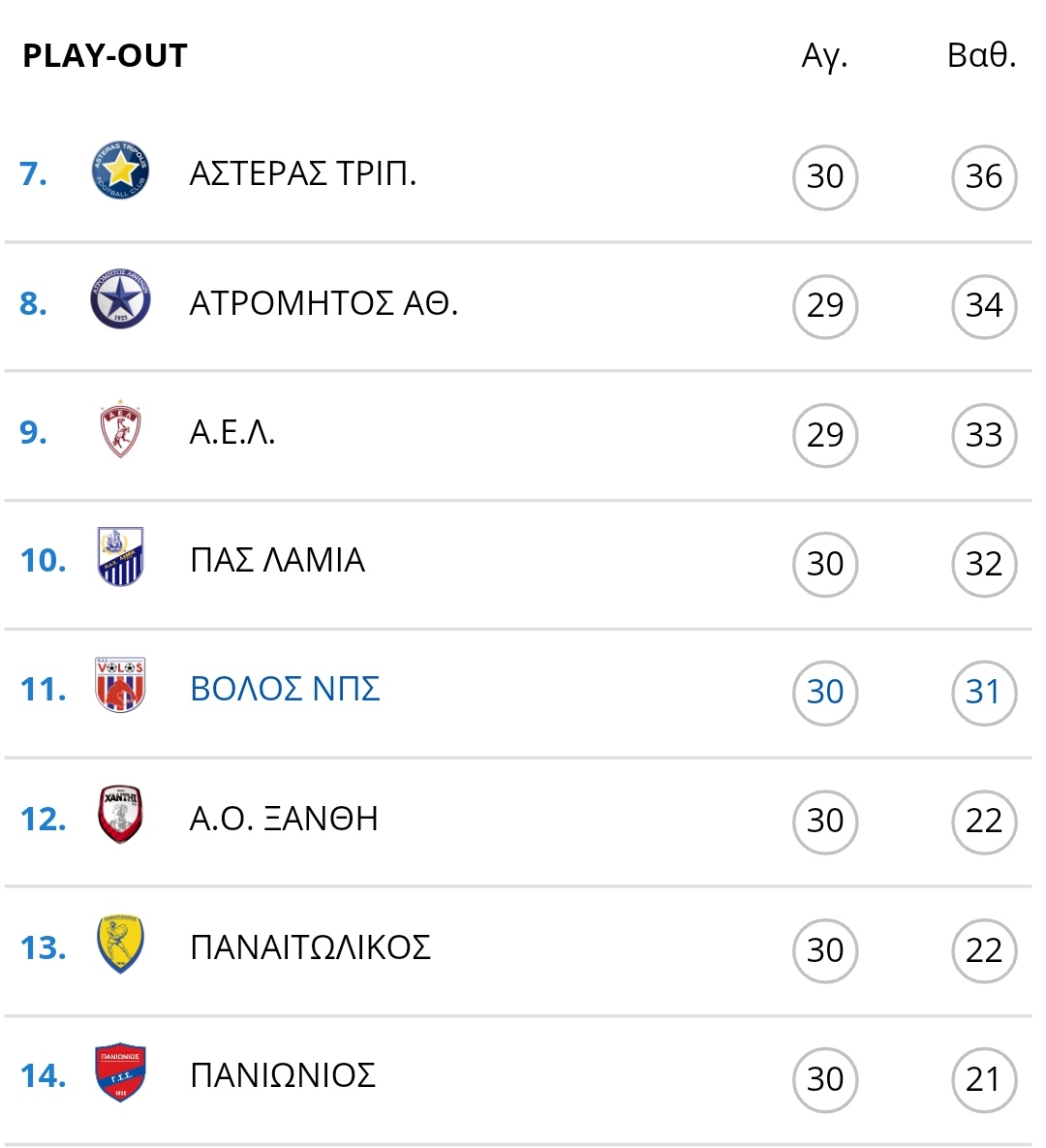
Task: Sort by the Αγ. matches column header
Action: coord(824,56)
